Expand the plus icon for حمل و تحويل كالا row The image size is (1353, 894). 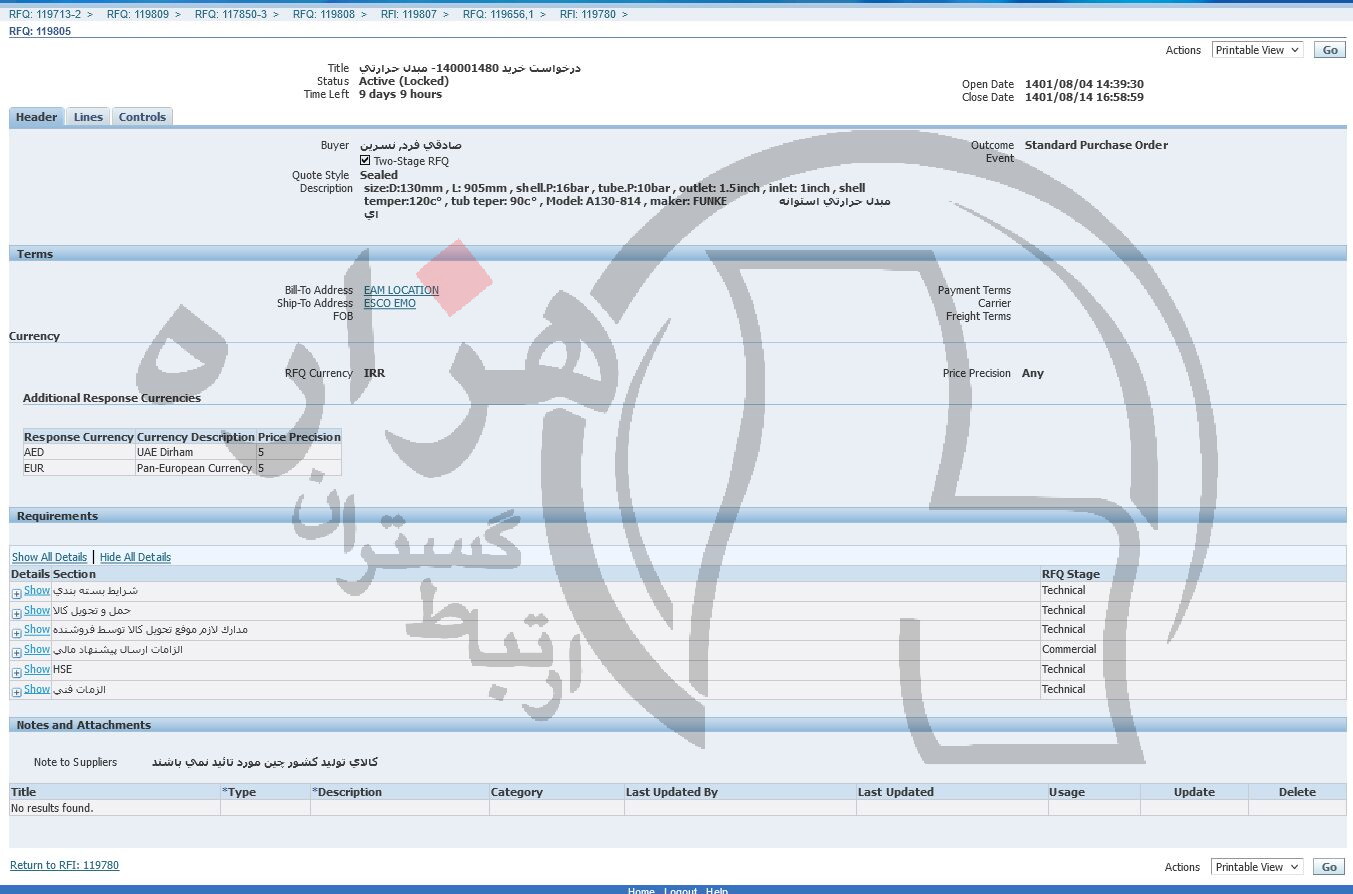pos(17,613)
